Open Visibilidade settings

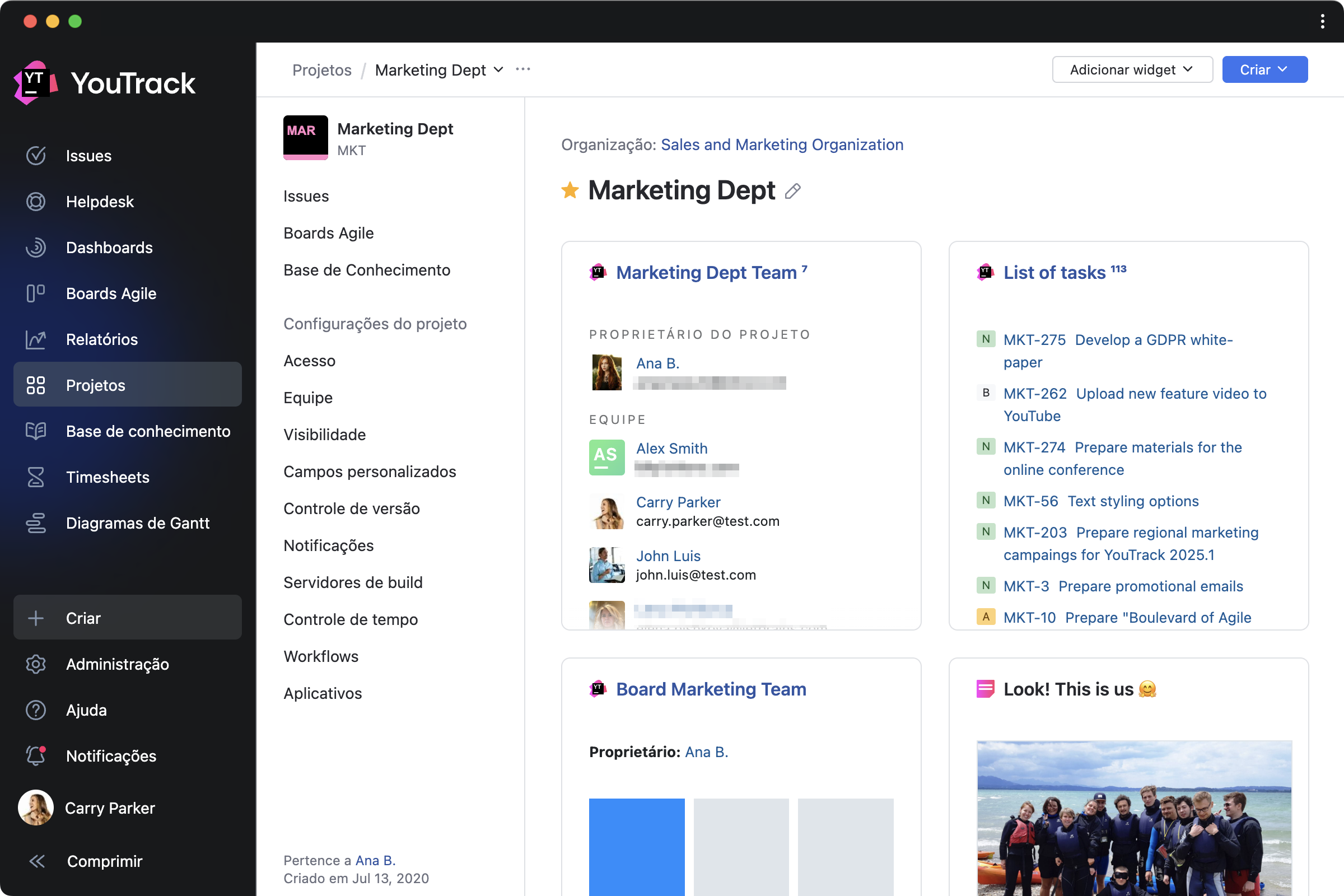click(325, 435)
